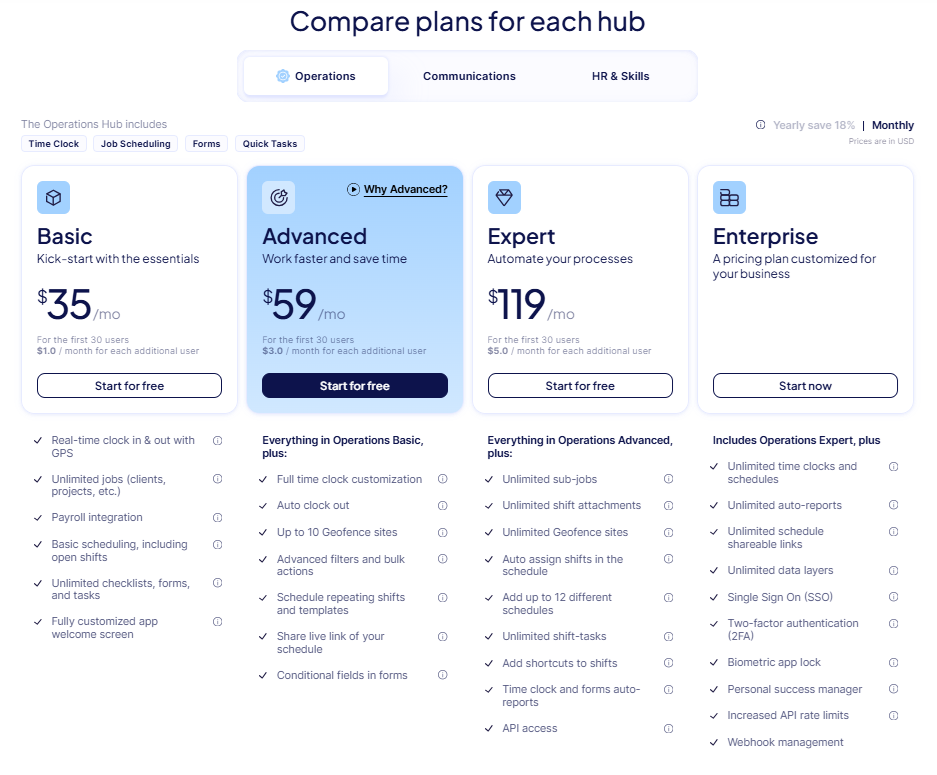Click info icon beside "Single Sign On (SSO)"
This screenshot has height=775, width=937.
pos(893,597)
